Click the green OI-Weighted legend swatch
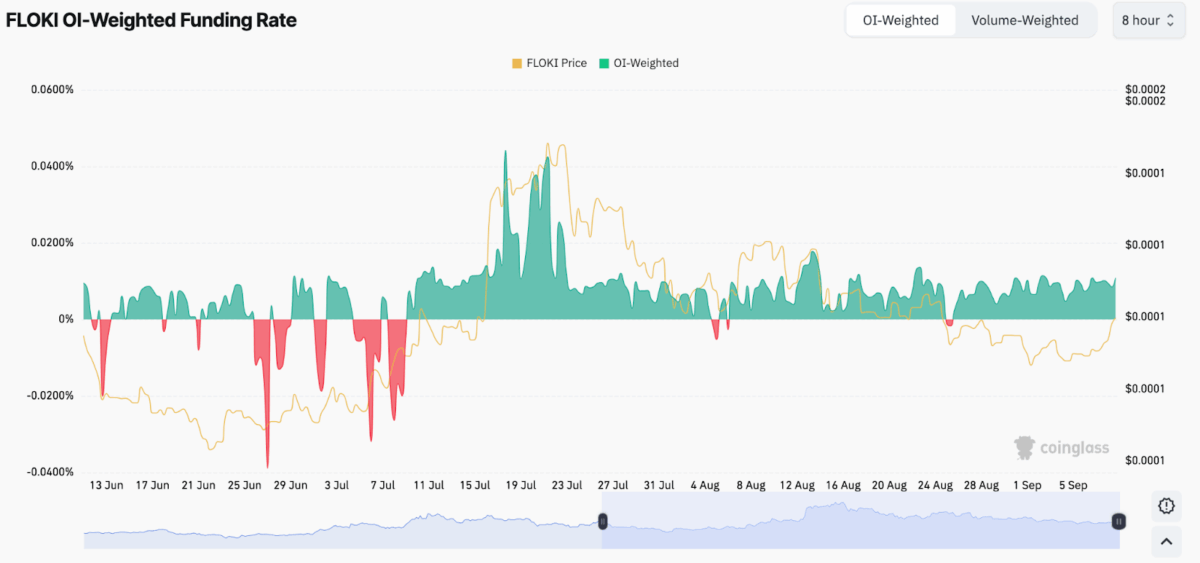The height and width of the screenshot is (563, 1200). (x=604, y=63)
